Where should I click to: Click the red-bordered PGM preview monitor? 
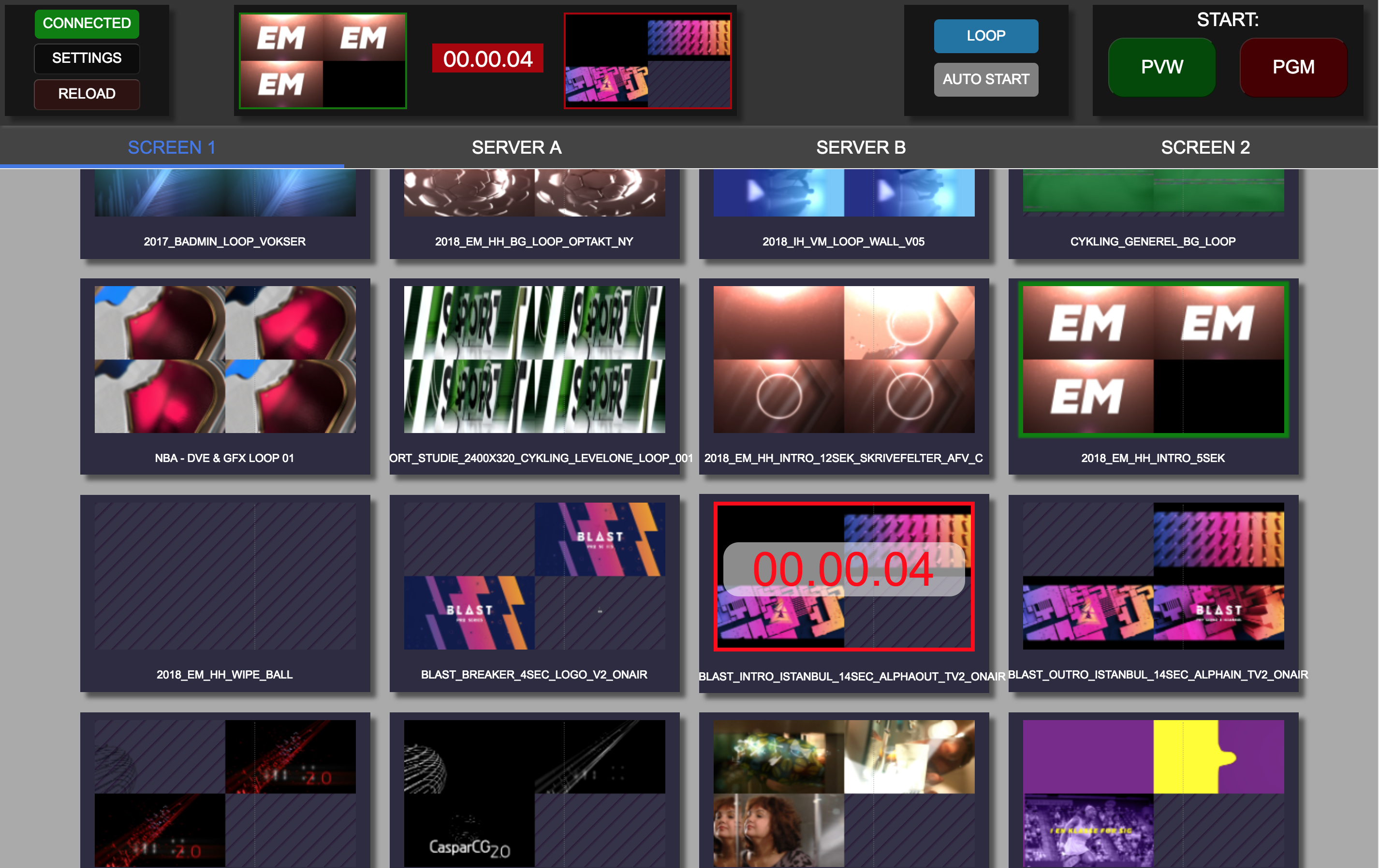click(648, 59)
